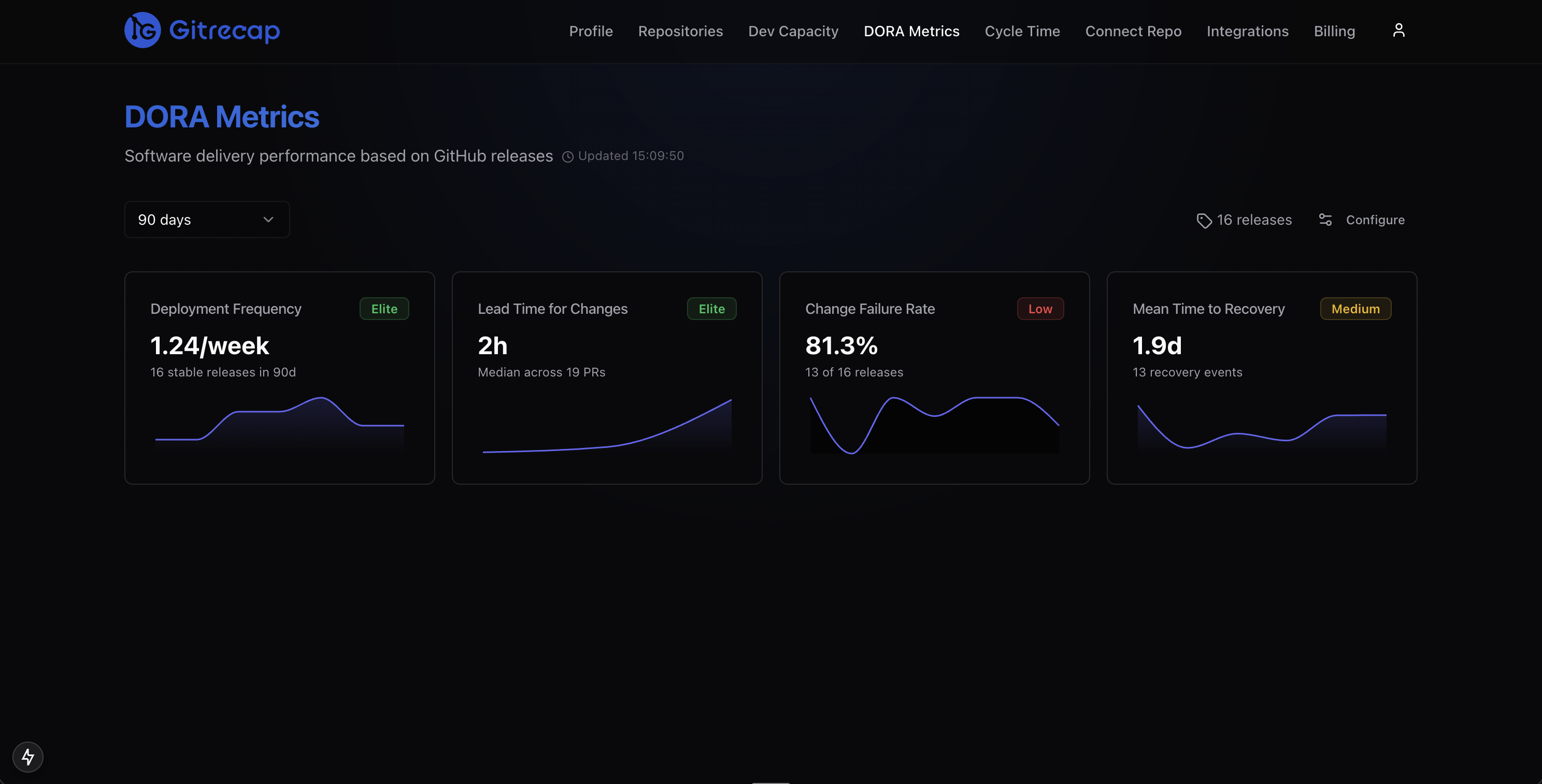Open the Repositories page

coord(681,31)
